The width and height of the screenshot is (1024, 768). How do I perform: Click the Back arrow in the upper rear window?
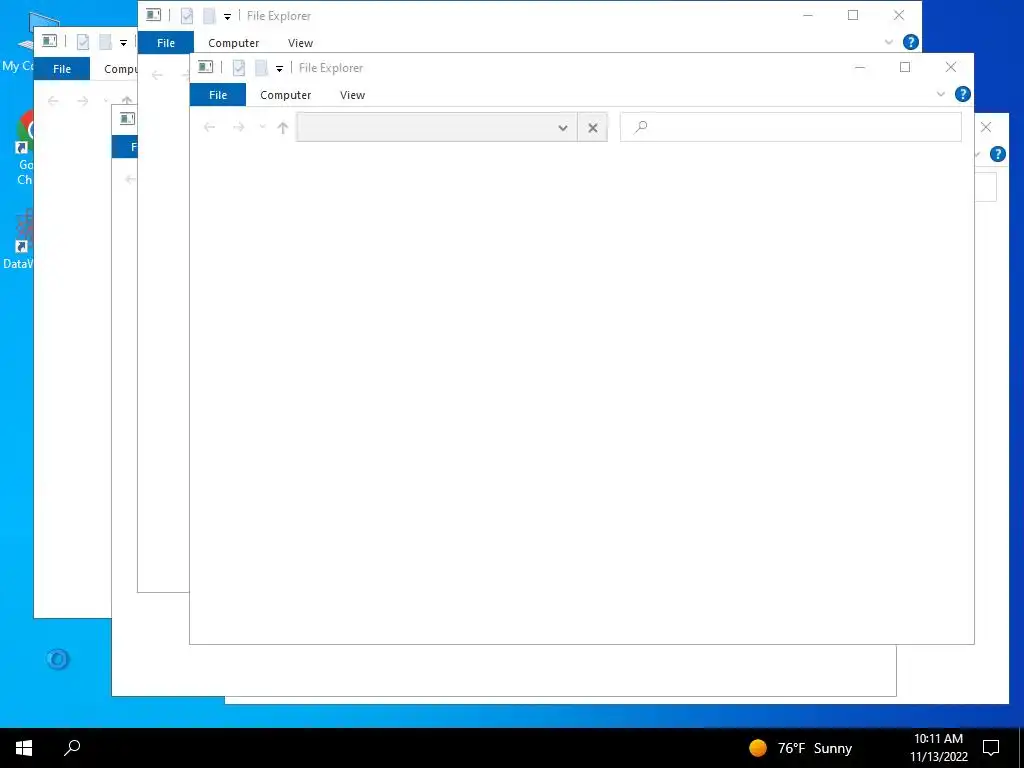click(157, 75)
